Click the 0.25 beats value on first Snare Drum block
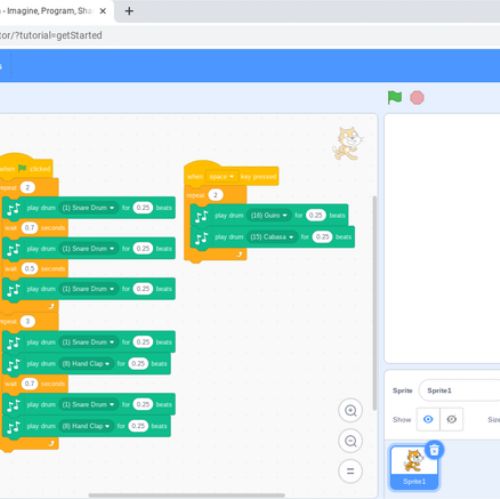 click(x=143, y=208)
